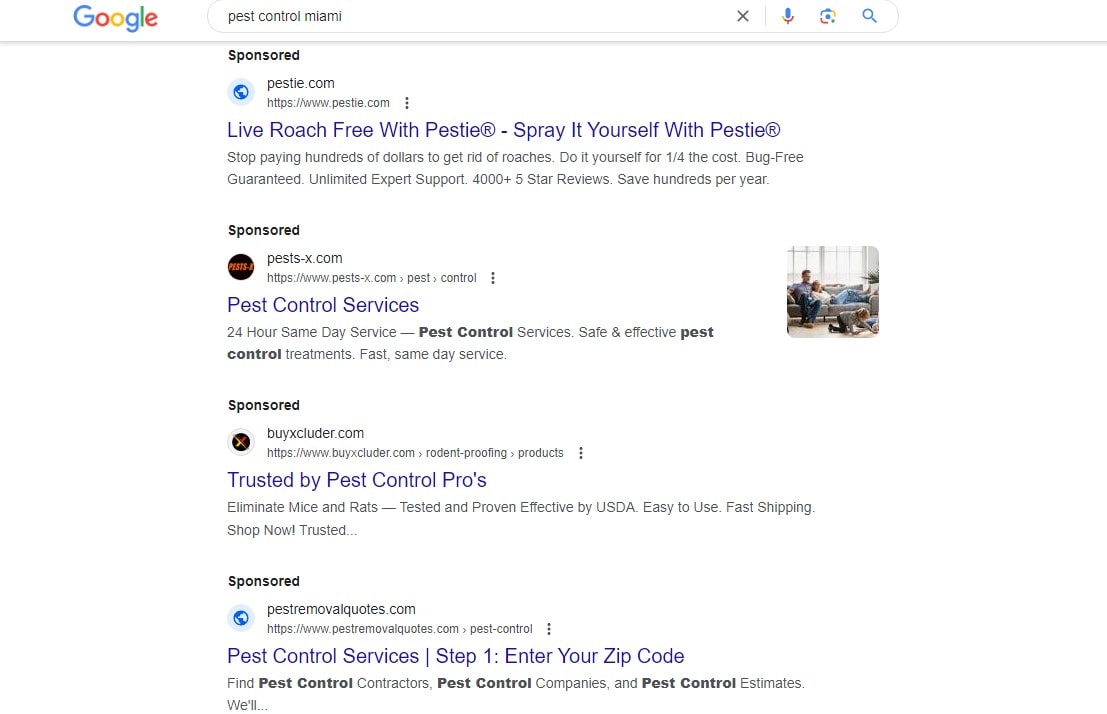Screen dimensions: 1107x714
Task: Click the Google logo
Action: [x=115, y=17]
